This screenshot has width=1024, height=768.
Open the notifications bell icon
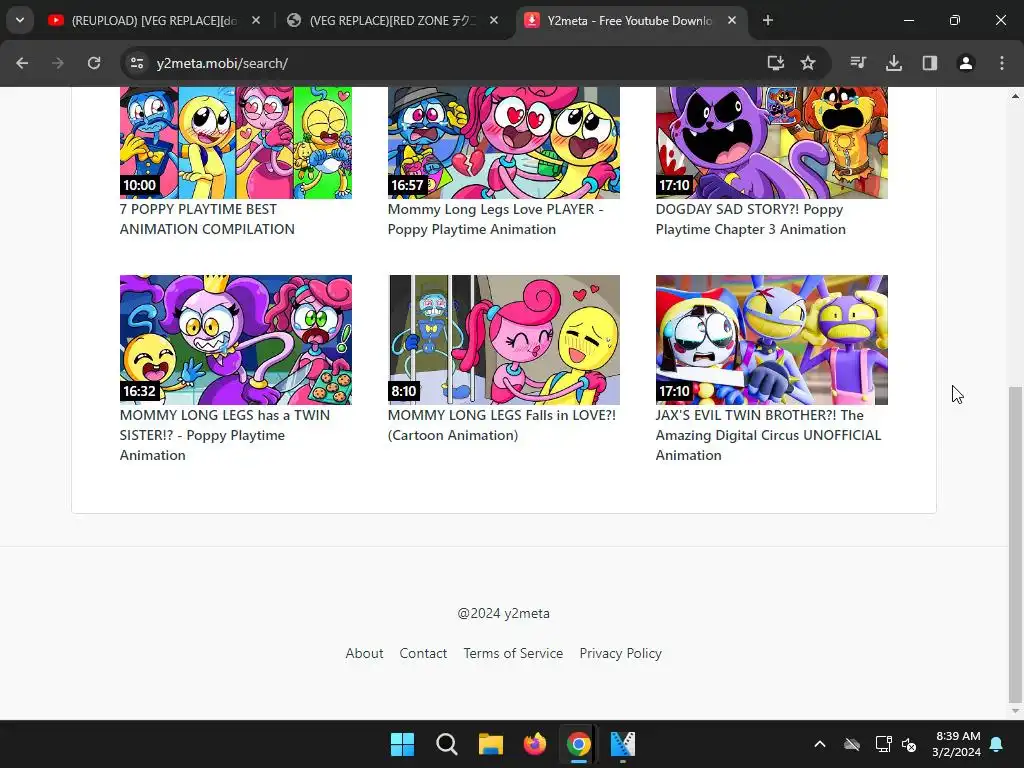997,744
